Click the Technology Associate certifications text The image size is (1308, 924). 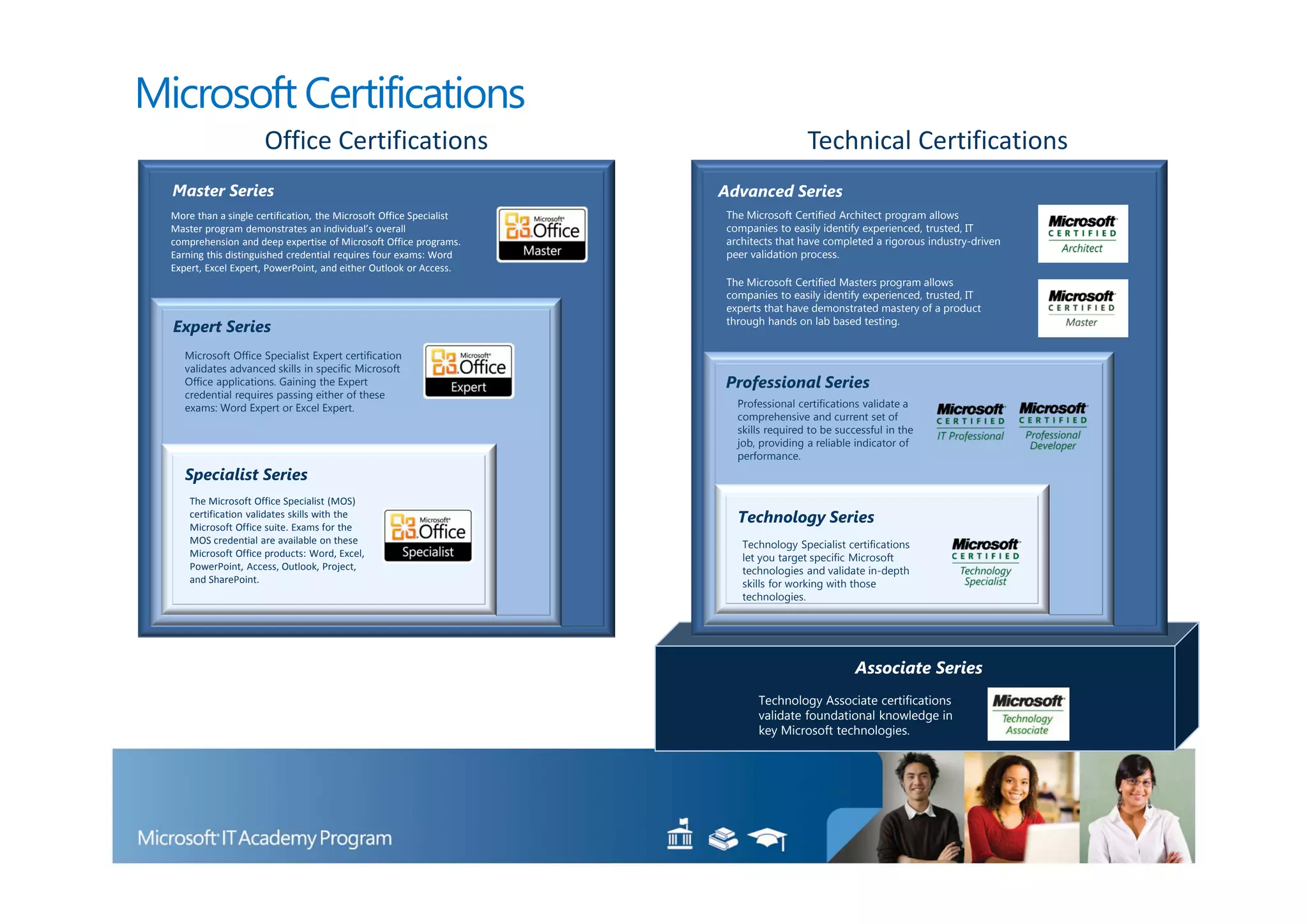[x=855, y=715]
